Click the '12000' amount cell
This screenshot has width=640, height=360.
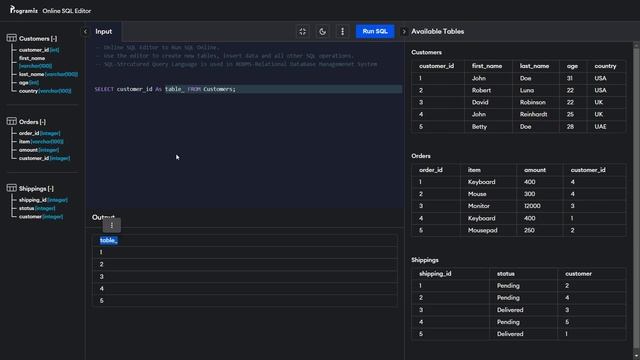point(532,206)
